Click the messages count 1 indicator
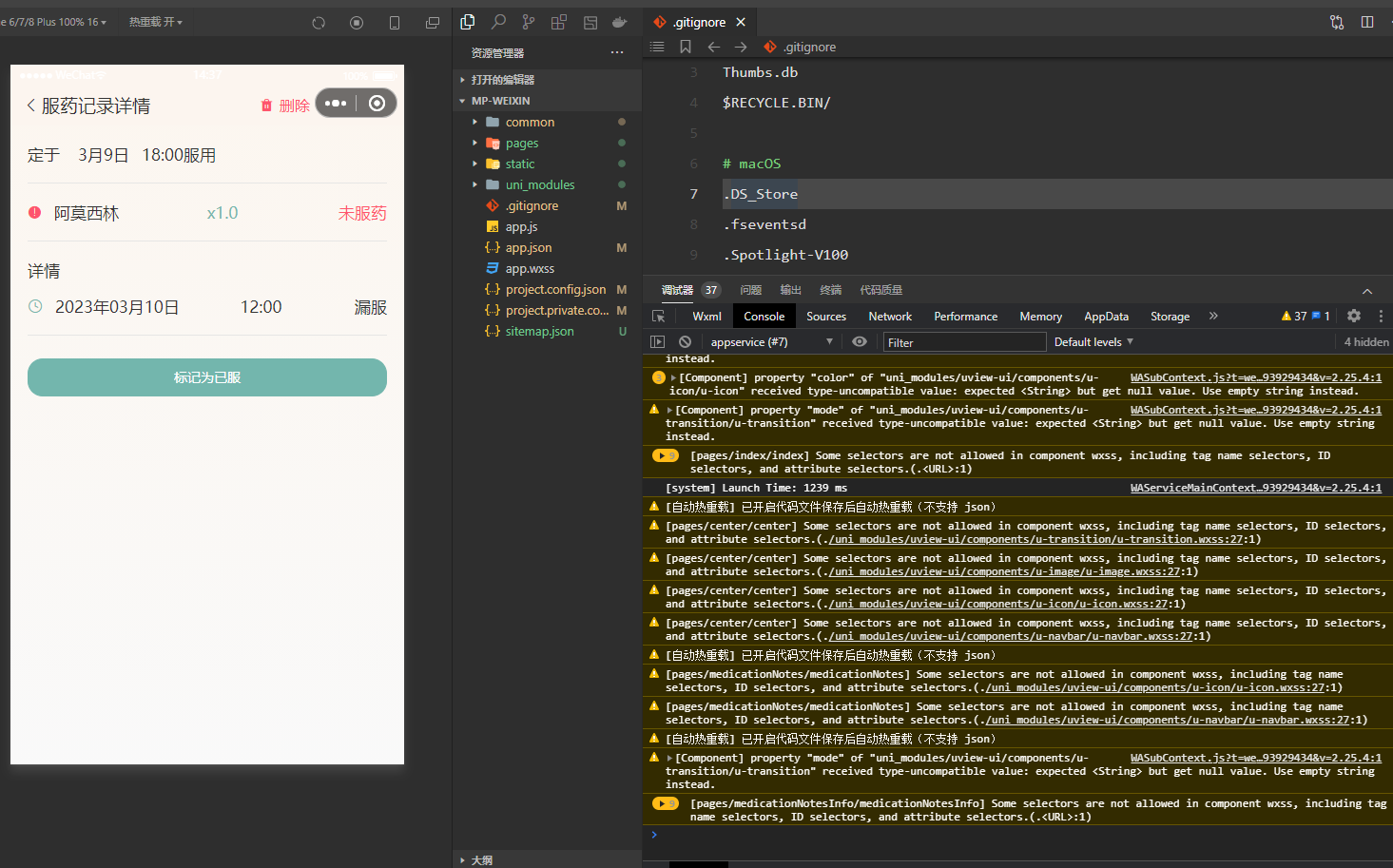 (x=1321, y=316)
